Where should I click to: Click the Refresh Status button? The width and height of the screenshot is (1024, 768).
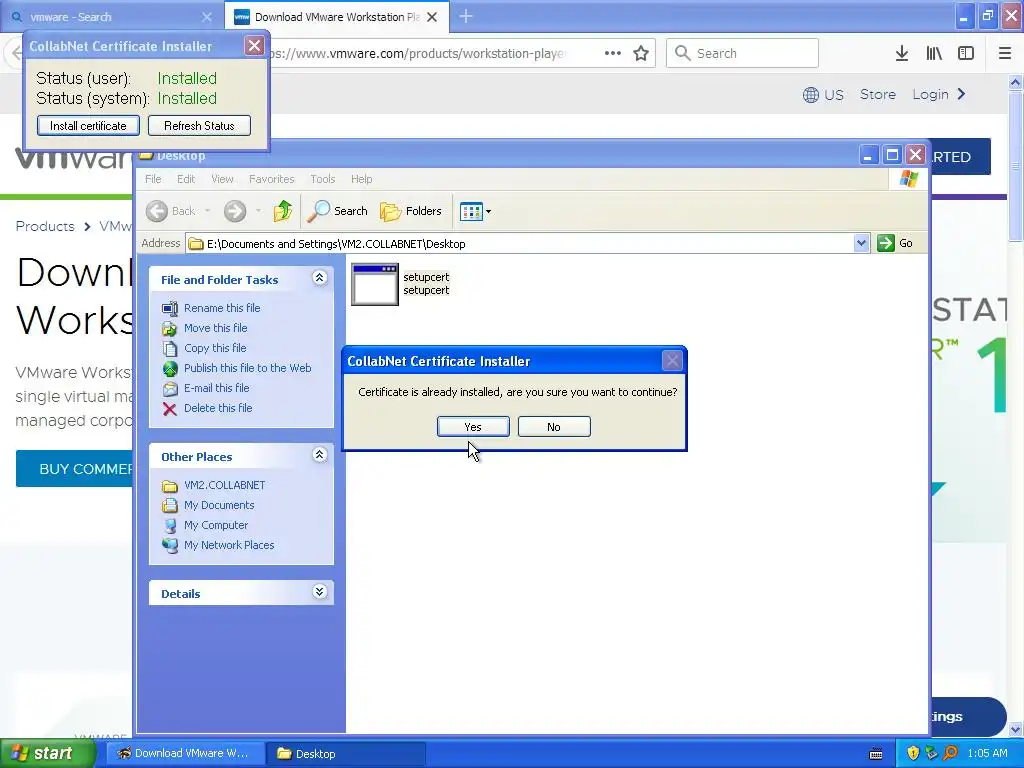coord(199,125)
